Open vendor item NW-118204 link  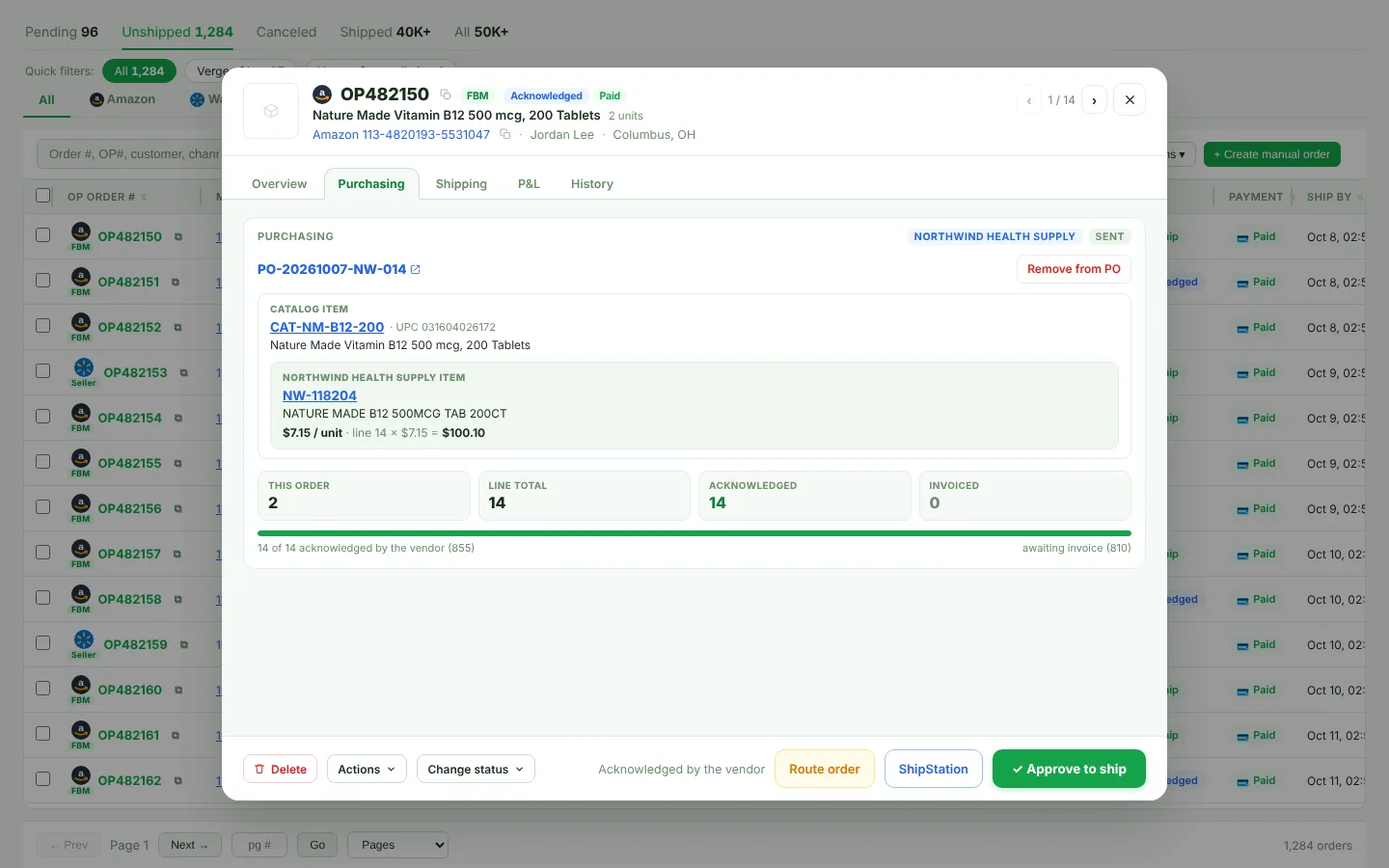coord(319,395)
